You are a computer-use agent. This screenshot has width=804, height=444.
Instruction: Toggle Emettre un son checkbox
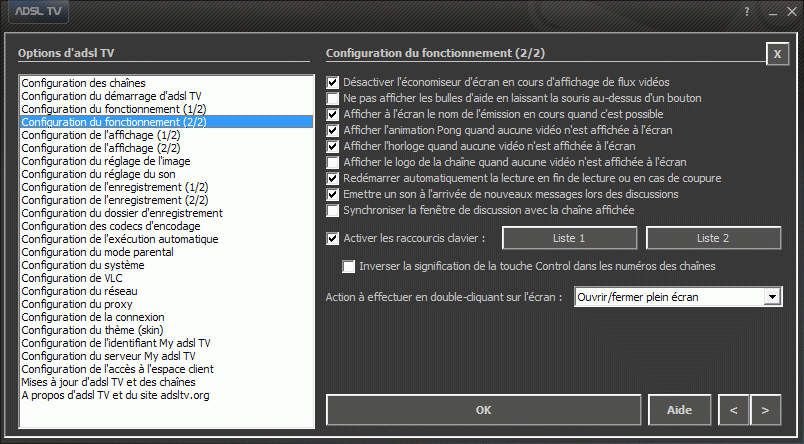click(x=333, y=194)
